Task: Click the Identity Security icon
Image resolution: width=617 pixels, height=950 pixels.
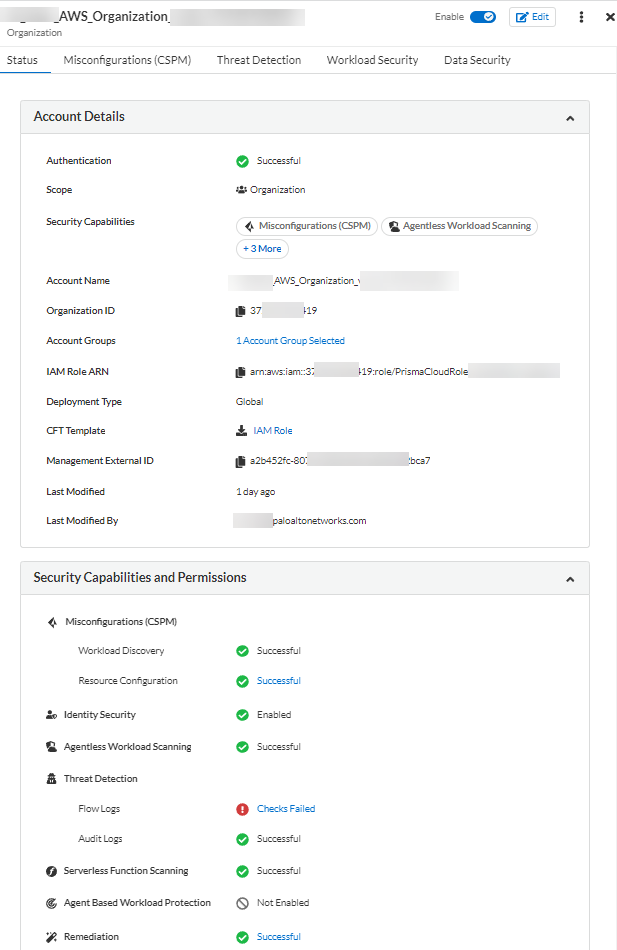Action: pyautogui.click(x=52, y=715)
